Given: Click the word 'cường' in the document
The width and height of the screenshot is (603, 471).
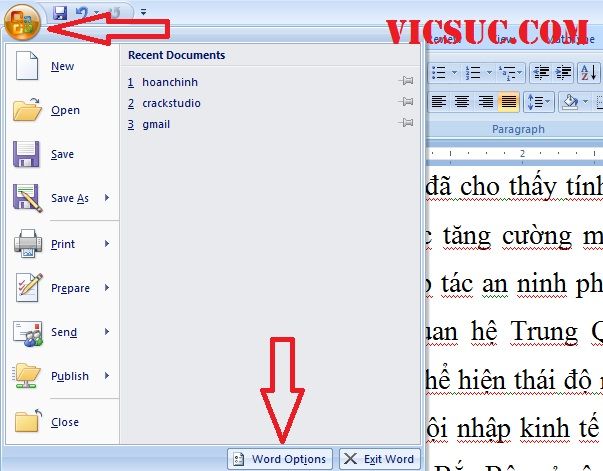Looking at the screenshot, I should (x=537, y=236).
